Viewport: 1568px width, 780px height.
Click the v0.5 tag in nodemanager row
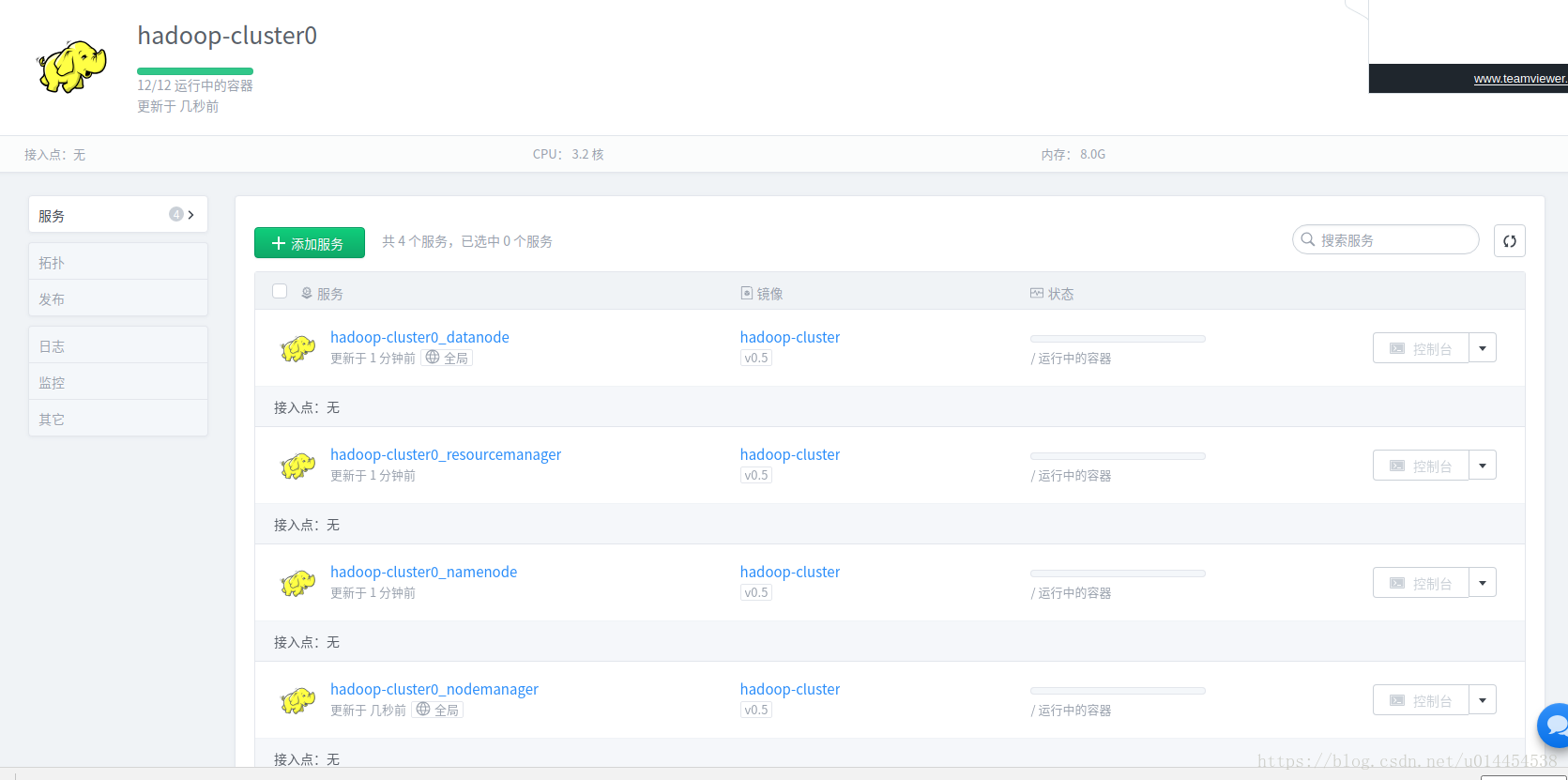tap(756, 710)
